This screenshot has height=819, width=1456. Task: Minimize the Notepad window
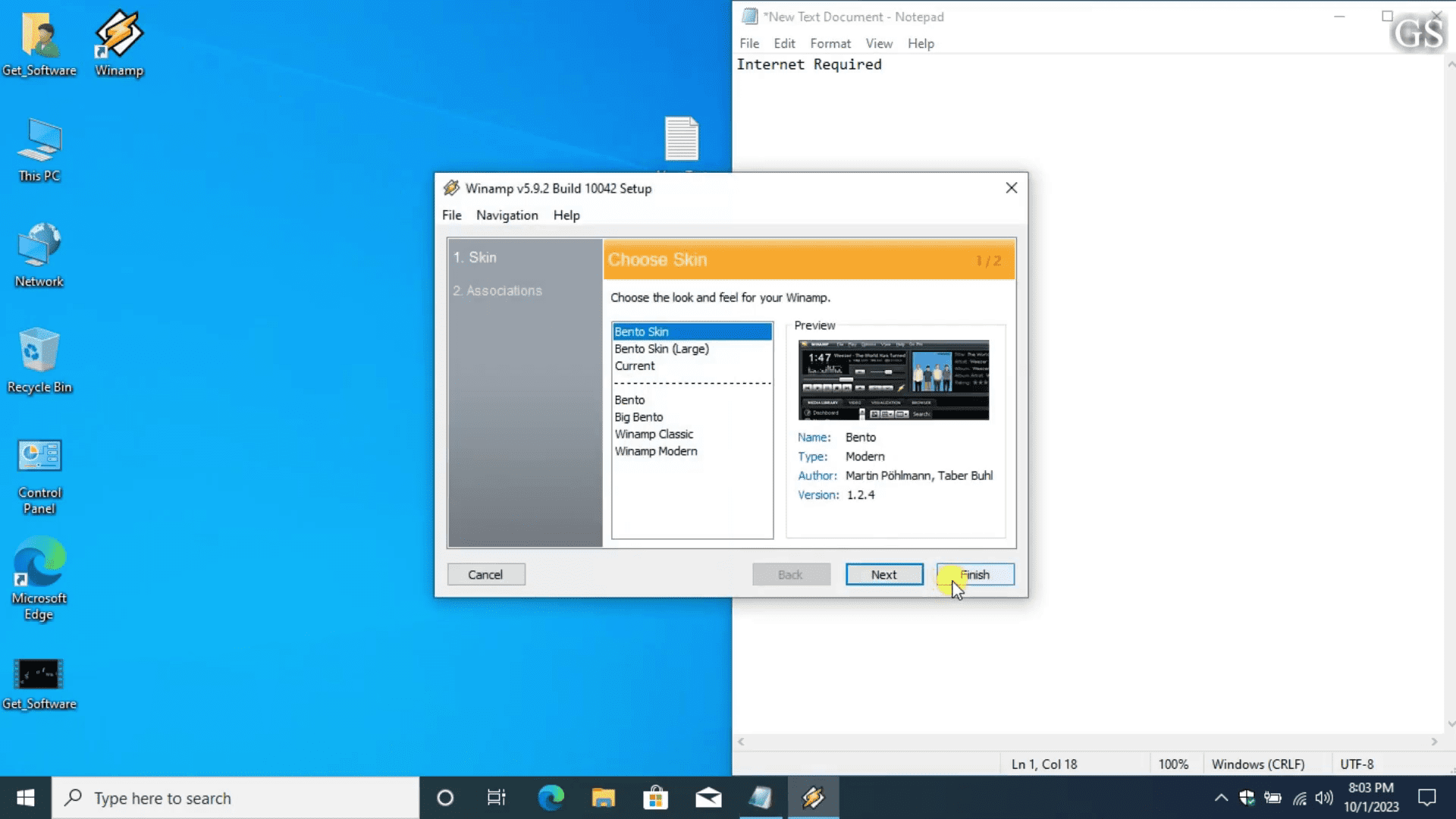point(1339,16)
